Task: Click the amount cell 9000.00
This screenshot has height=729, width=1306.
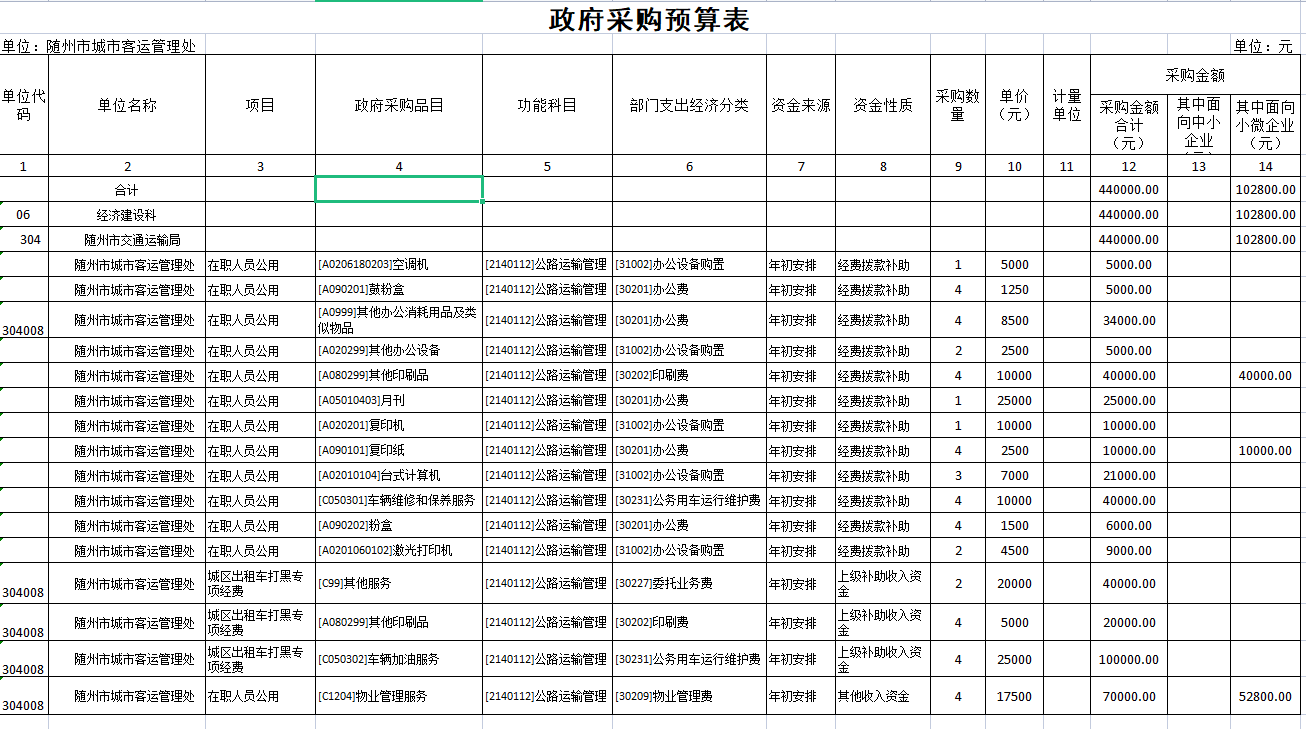Action: 1129,550
